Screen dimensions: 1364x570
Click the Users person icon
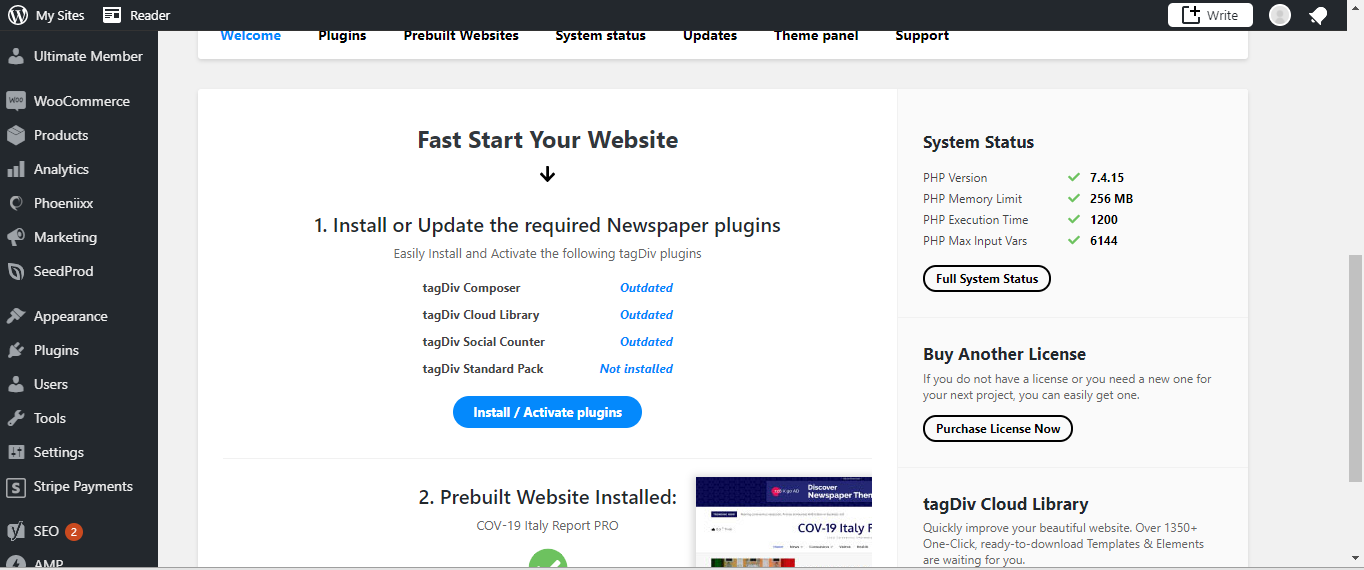point(16,384)
